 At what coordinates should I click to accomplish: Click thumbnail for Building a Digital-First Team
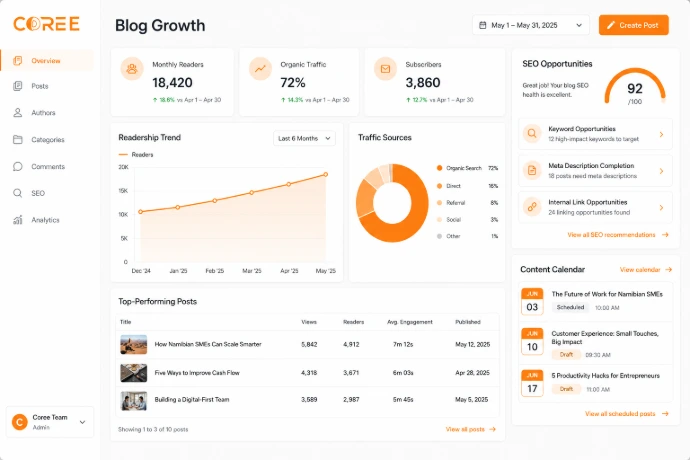coord(133,400)
